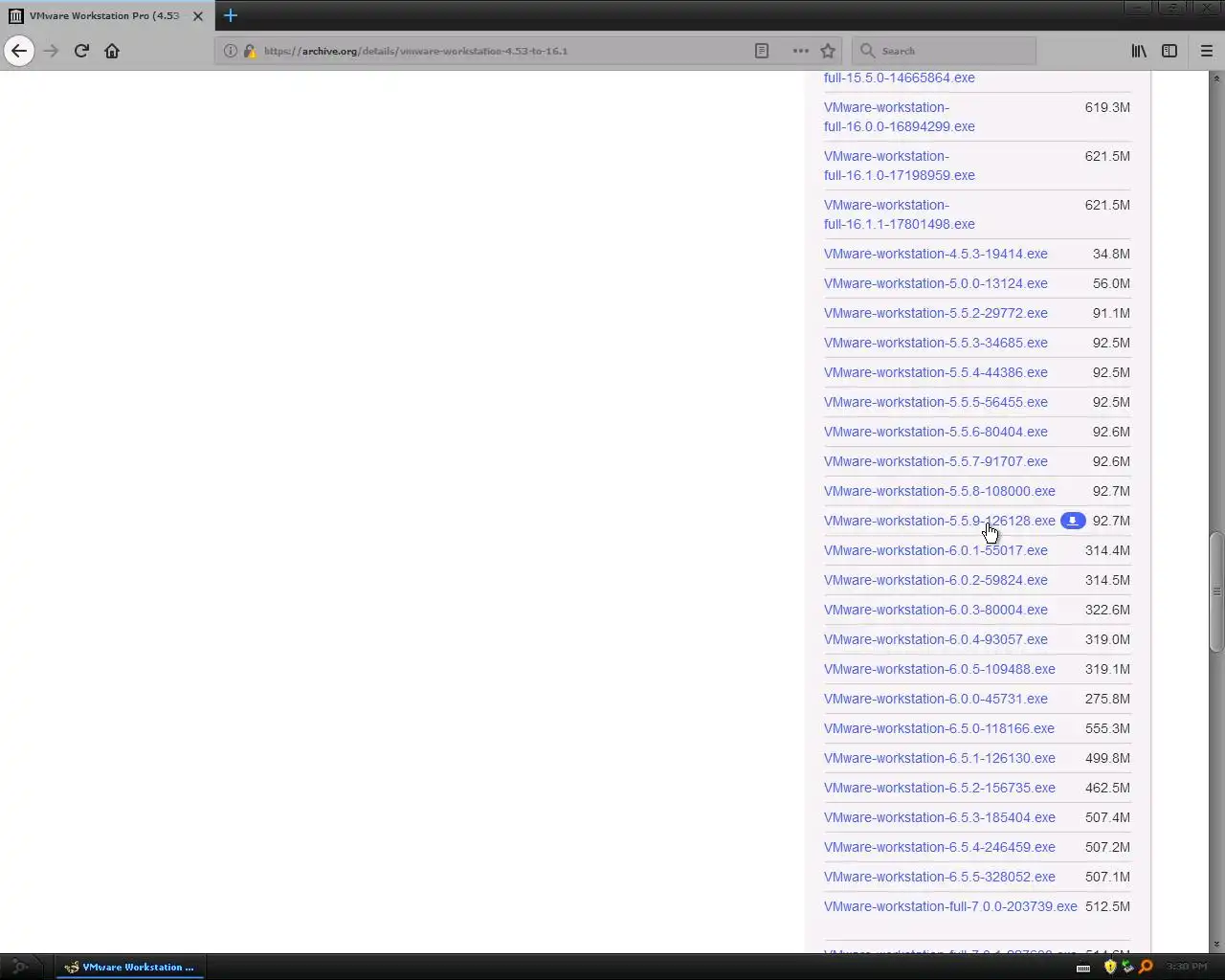
Task: Download VMware-workstation-full-16.0.0-16894299.exe
Action: pyautogui.click(x=900, y=117)
